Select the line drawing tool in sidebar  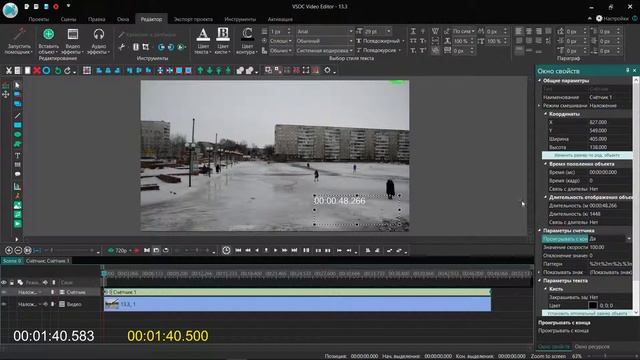(x=17, y=116)
